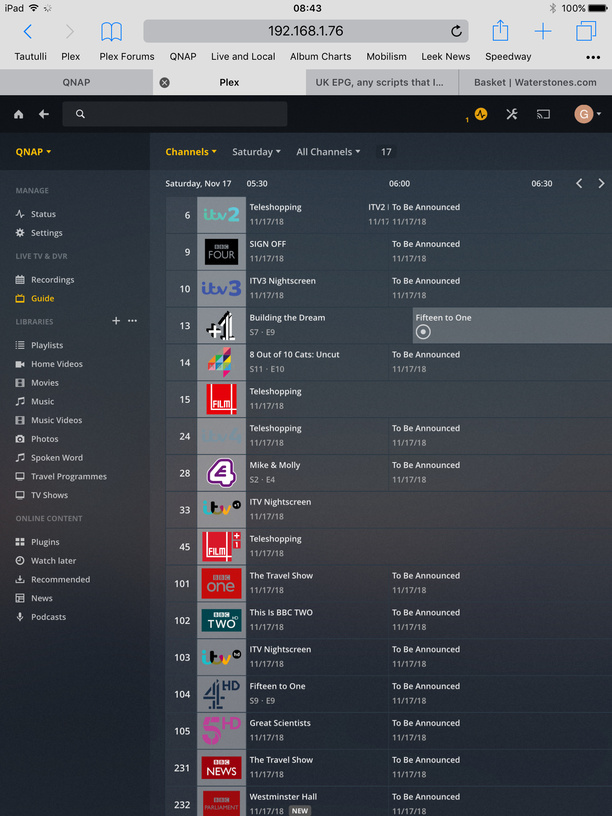Click the E4 channel logo
The height and width of the screenshot is (816, 612).
point(221,473)
